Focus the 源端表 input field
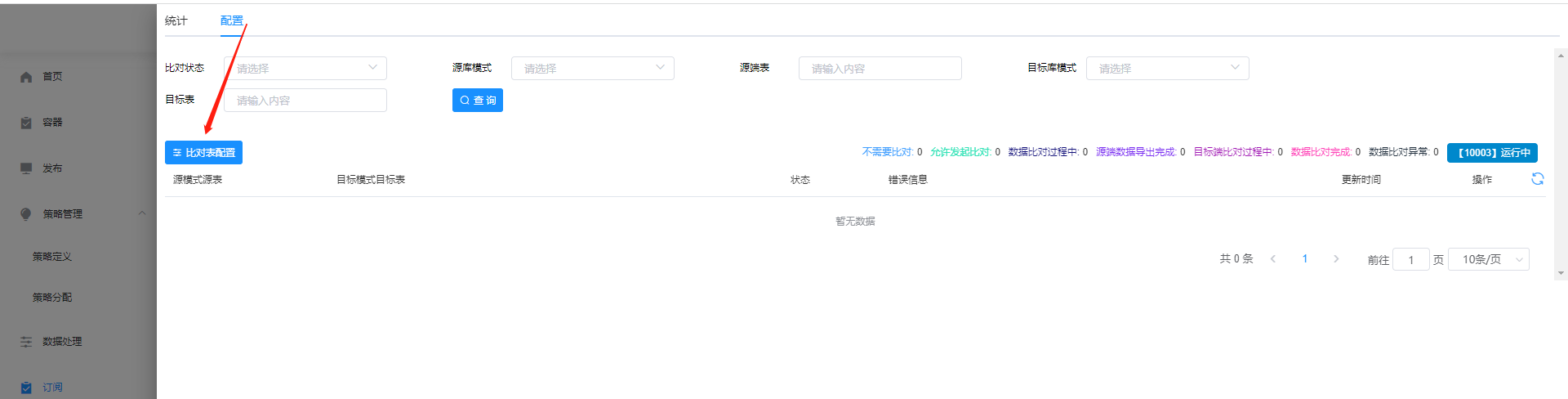The width and height of the screenshot is (1568, 399). click(x=880, y=69)
